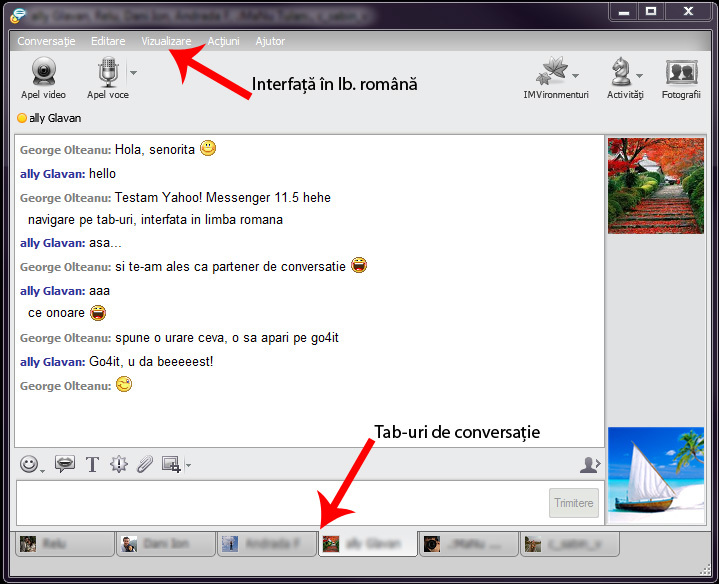Start a video call with Apel video
The image size is (719, 584).
(44, 78)
